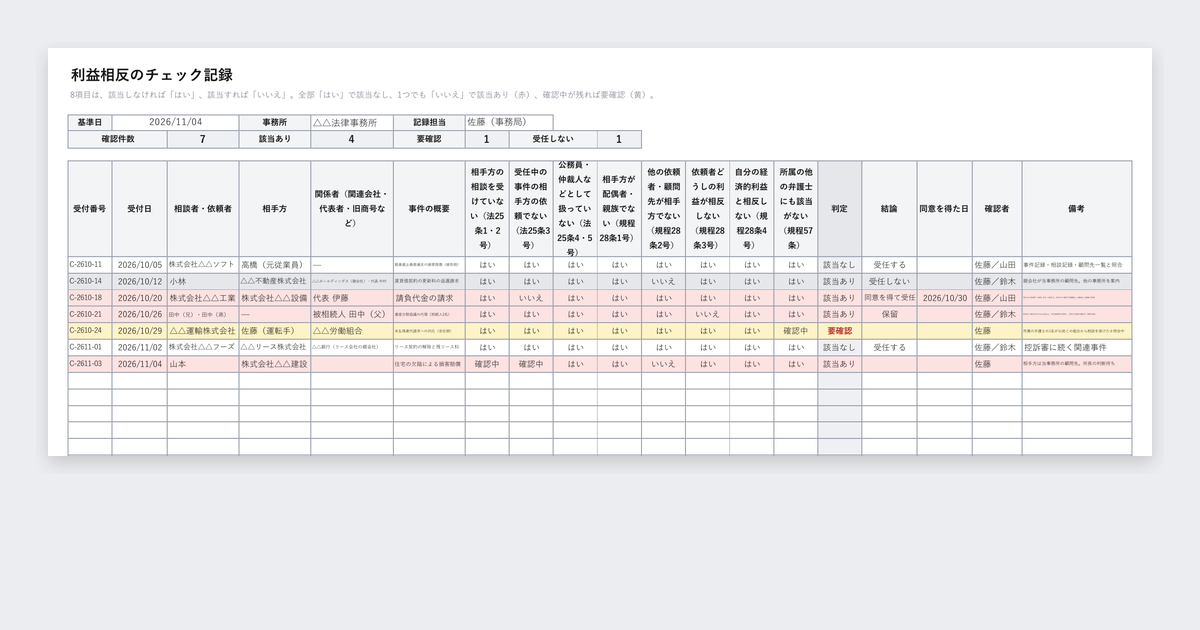
Task: Click the 受付番号 column header
Action: (x=90, y=209)
